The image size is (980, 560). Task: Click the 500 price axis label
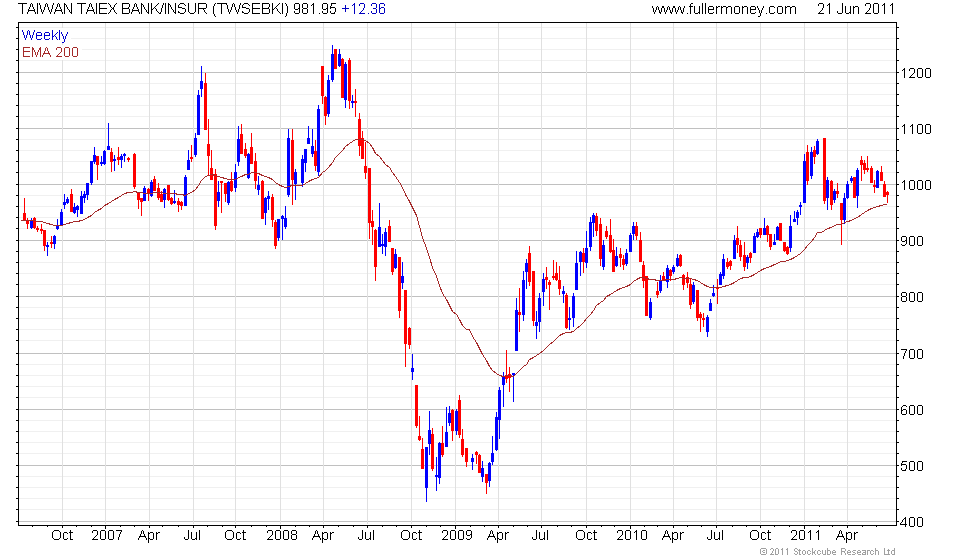[912, 466]
